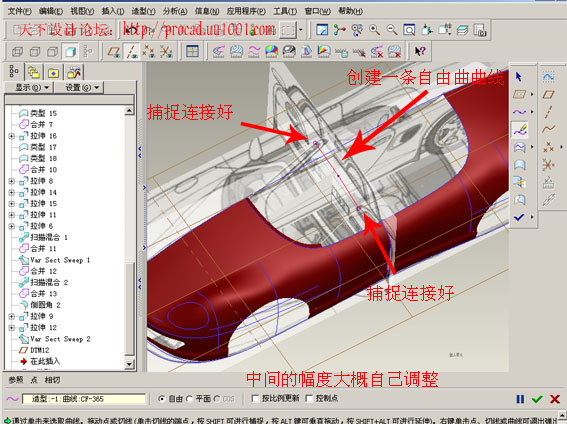This screenshot has width=567, height=424.
Task: Click the green checkmark to accept curve
Action: (537, 399)
